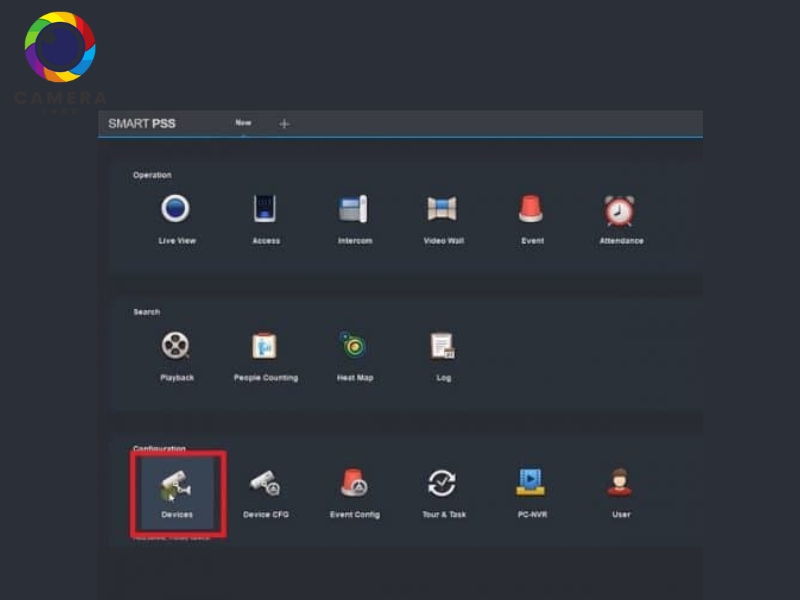Launch the Access control icon
The image size is (800, 600).
pos(265,210)
